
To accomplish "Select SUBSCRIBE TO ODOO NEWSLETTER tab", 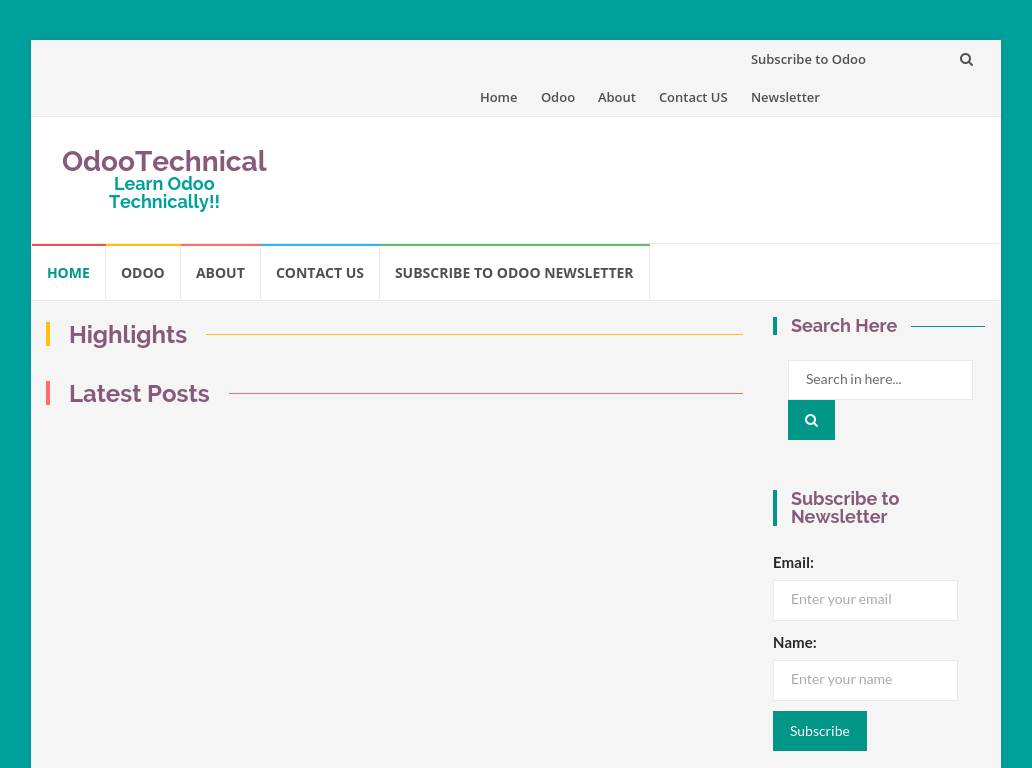I will (x=514, y=273).
